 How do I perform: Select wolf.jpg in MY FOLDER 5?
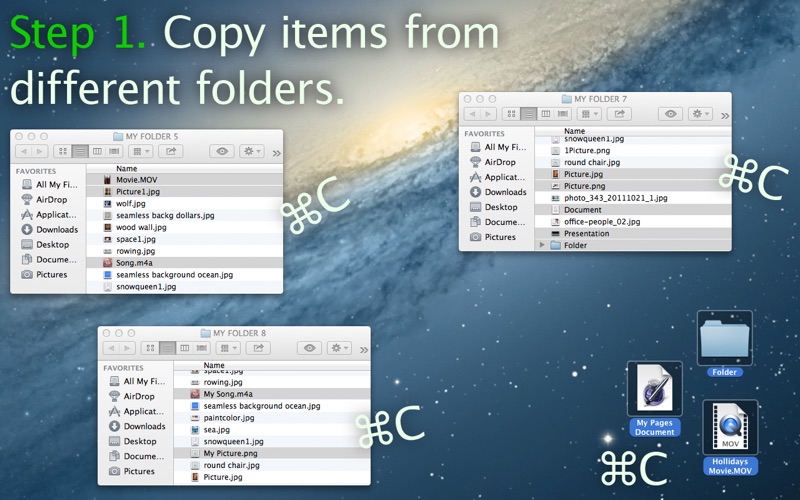185,204
